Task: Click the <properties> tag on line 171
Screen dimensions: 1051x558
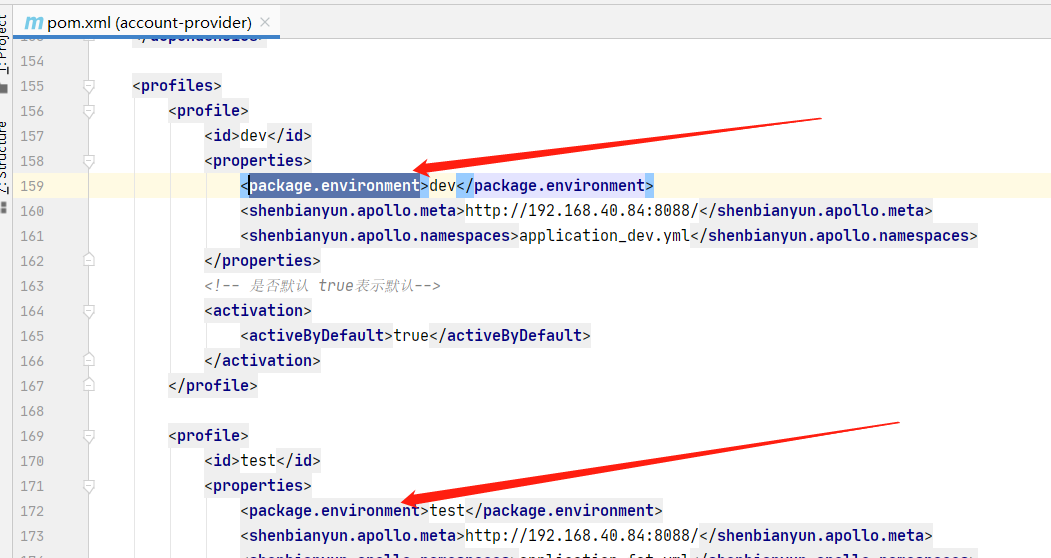Action: pos(258,486)
